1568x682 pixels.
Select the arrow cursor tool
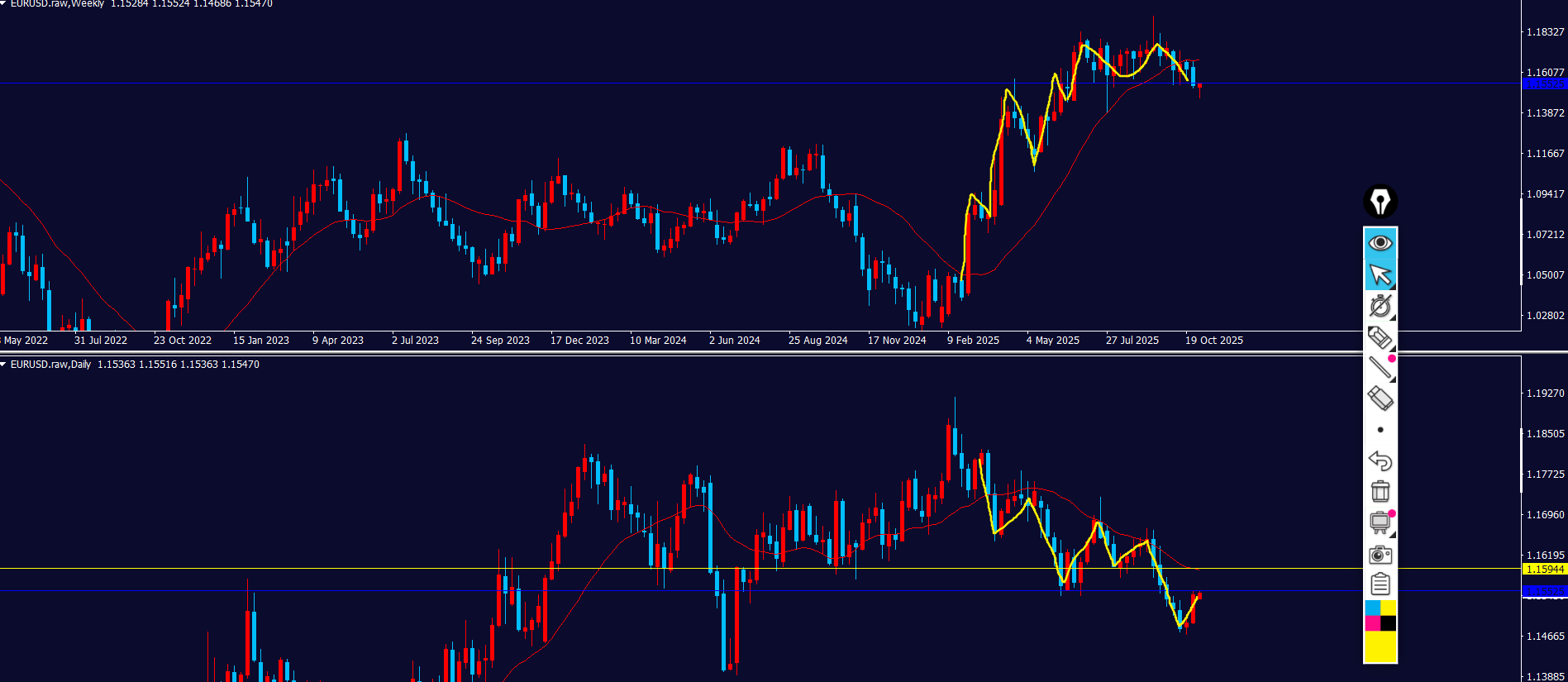pos(1380,274)
